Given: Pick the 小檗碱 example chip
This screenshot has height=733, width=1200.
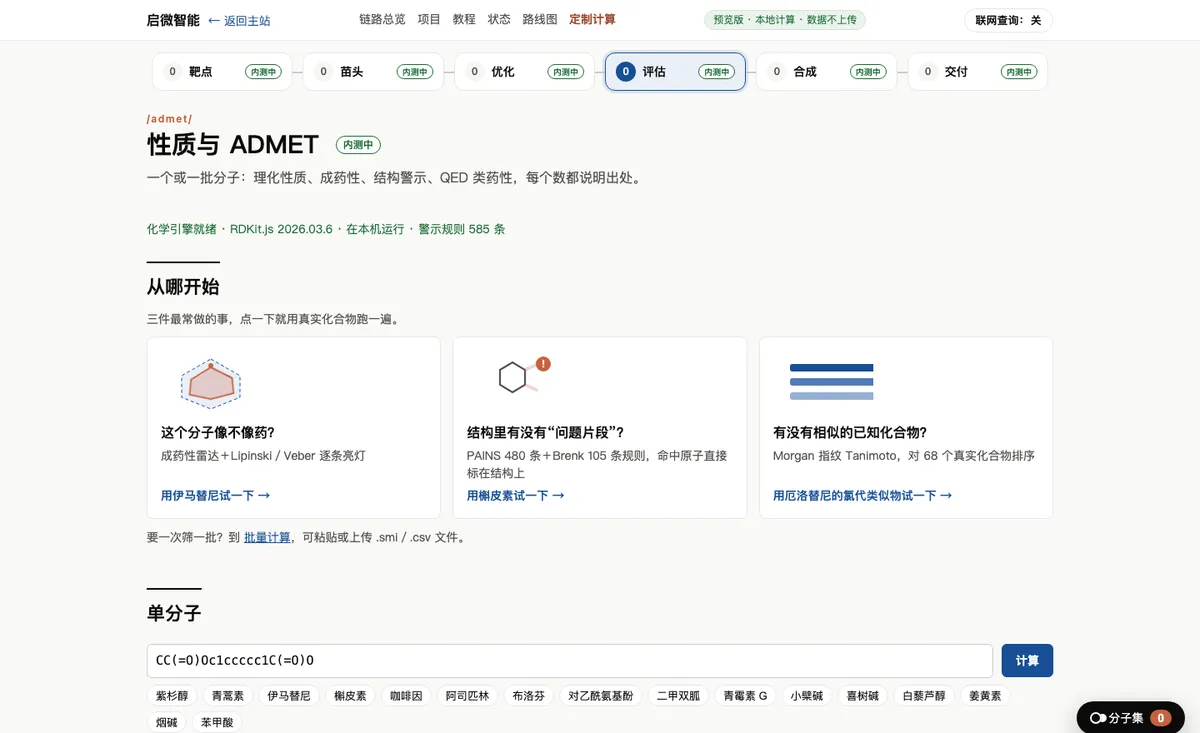Looking at the screenshot, I should click(807, 696).
